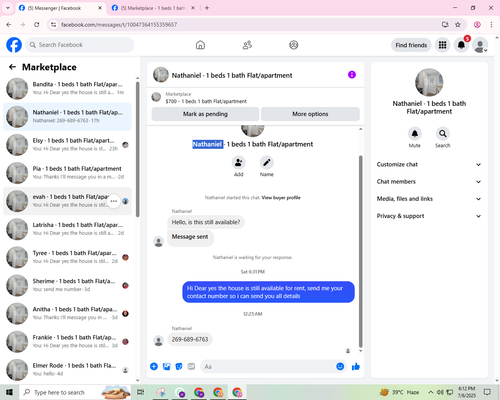Switch to the Marketplace browser tab

click(x=154, y=8)
